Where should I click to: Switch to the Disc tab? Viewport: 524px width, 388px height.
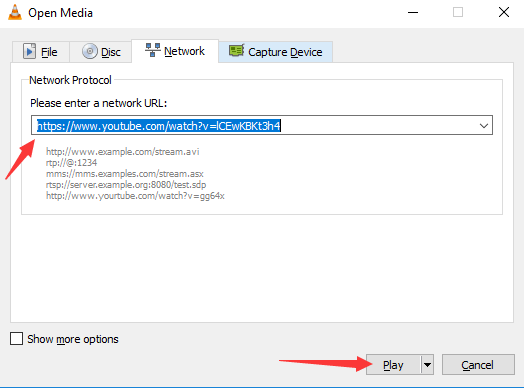click(x=100, y=52)
